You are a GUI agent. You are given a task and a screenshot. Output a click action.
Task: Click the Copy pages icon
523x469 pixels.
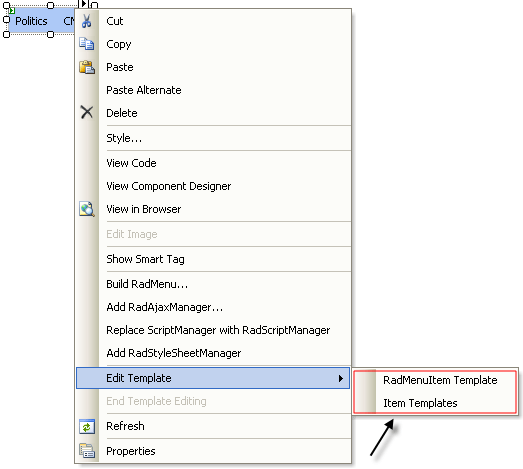click(87, 44)
